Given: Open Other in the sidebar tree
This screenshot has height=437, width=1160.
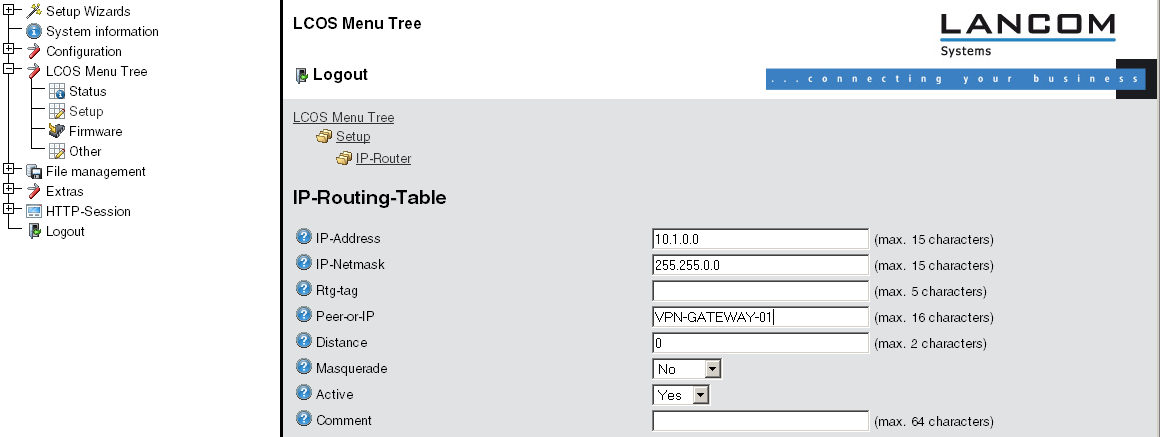Looking at the screenshot, I should tap(85, 151).
